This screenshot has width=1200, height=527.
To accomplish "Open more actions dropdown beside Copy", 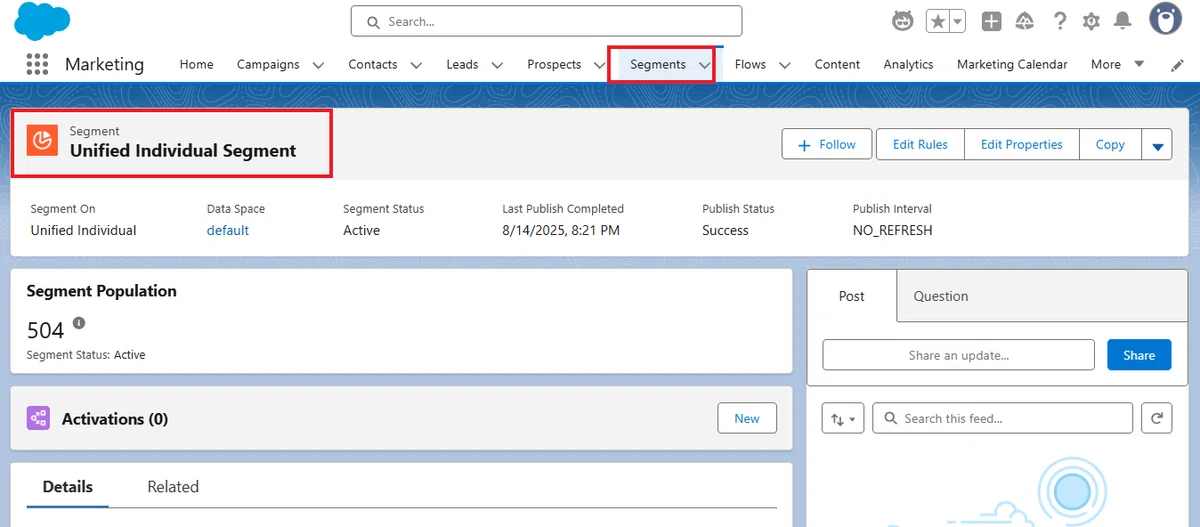I will [1157, 145].
